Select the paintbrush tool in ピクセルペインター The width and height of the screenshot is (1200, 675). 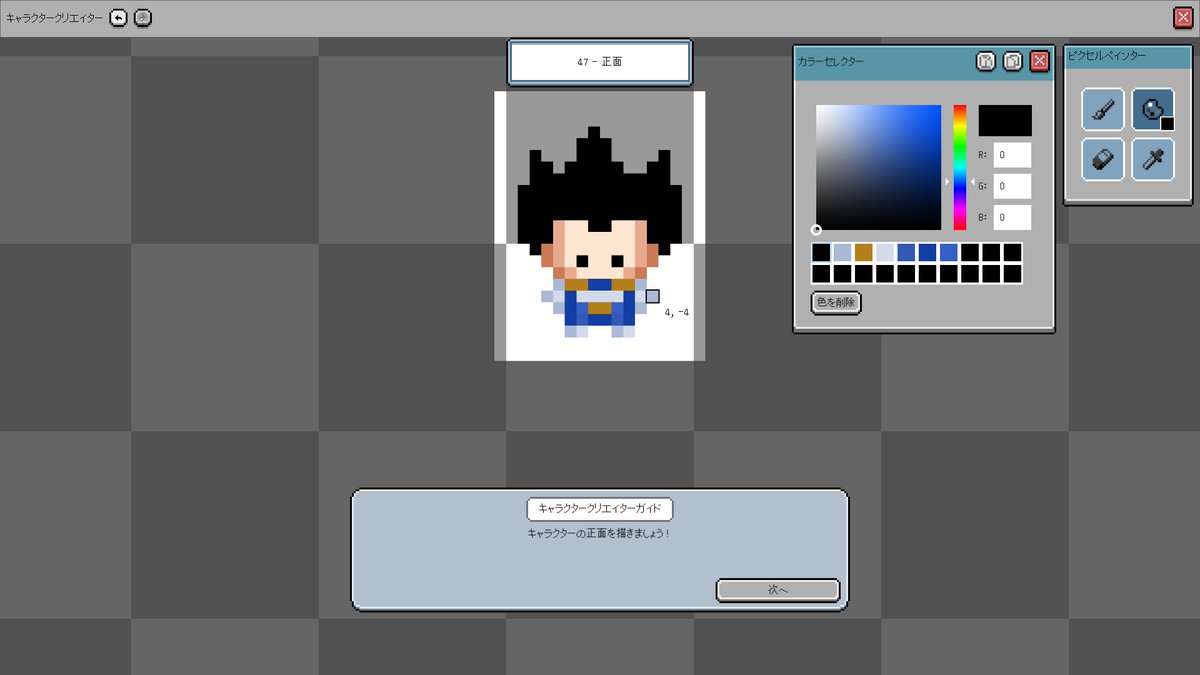click(1103, 109)
